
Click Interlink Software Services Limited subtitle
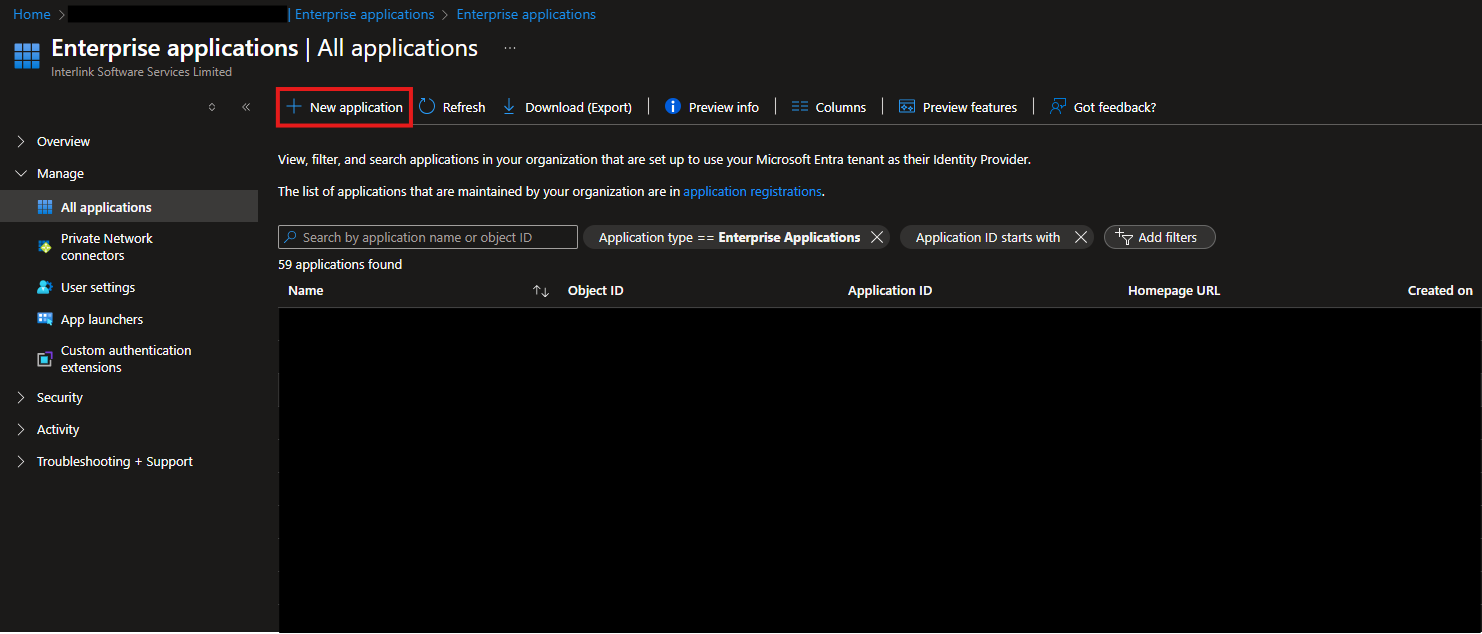[141, 72]
